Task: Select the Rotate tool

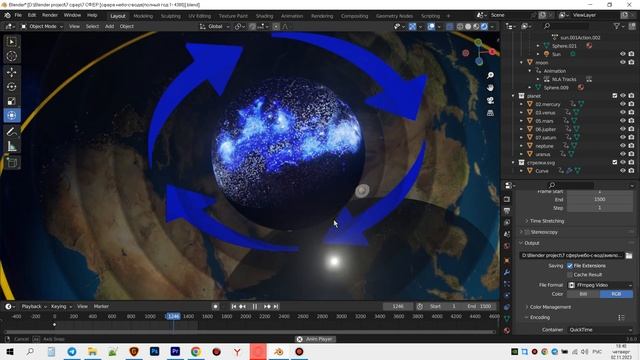Action: pyautogui.click(x=11, y=87)
